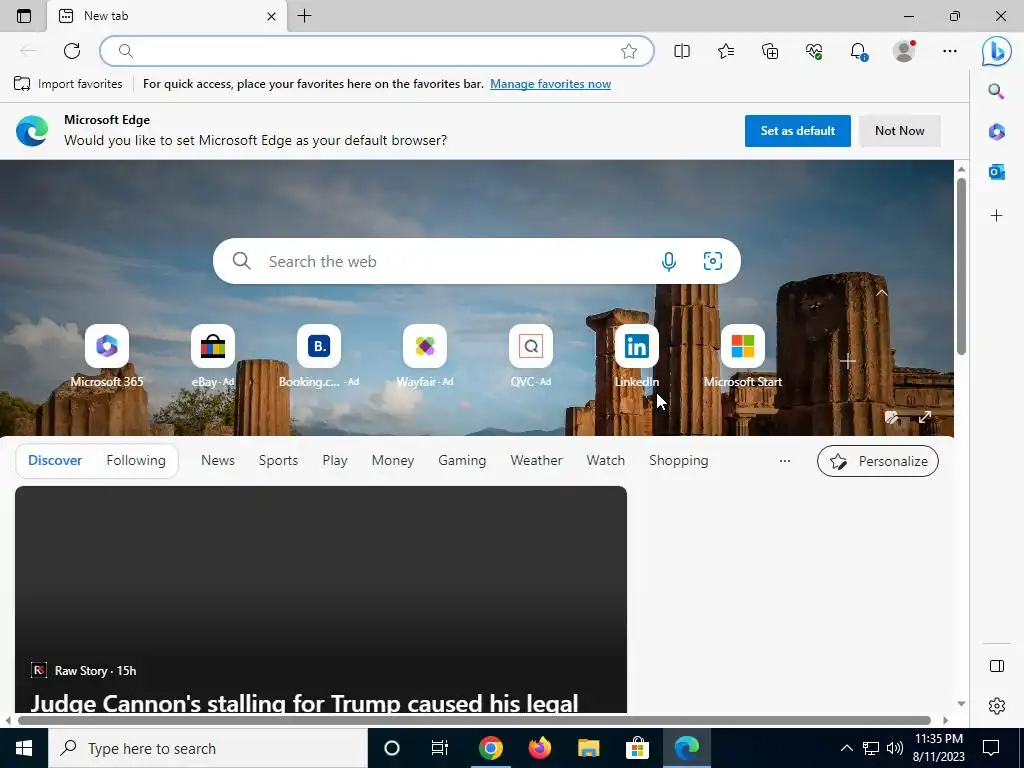Show more feed categories ellipsis

pyautogui.click(x=784, y=461)
